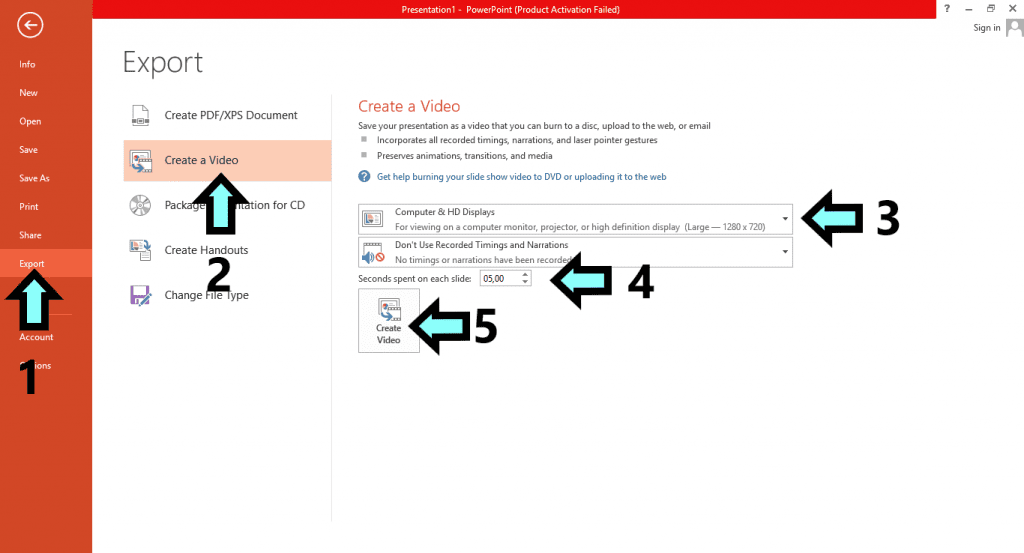
Task: Choose Save As in the sidebar
Action: [34, 178]
